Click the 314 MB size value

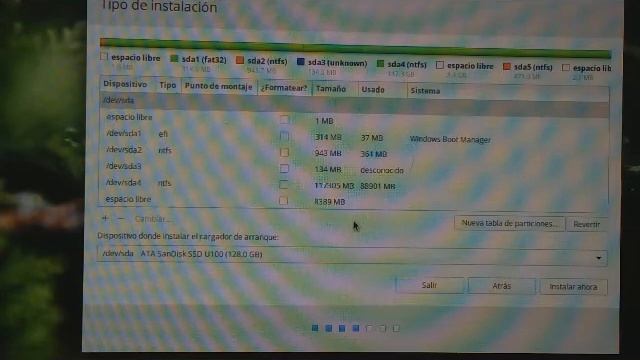point(328,137)
